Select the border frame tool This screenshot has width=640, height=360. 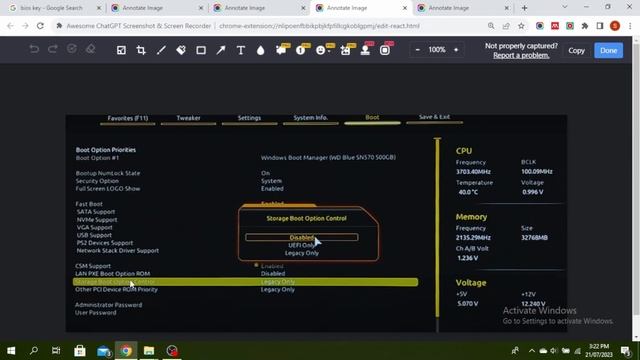tap(386, 49)
